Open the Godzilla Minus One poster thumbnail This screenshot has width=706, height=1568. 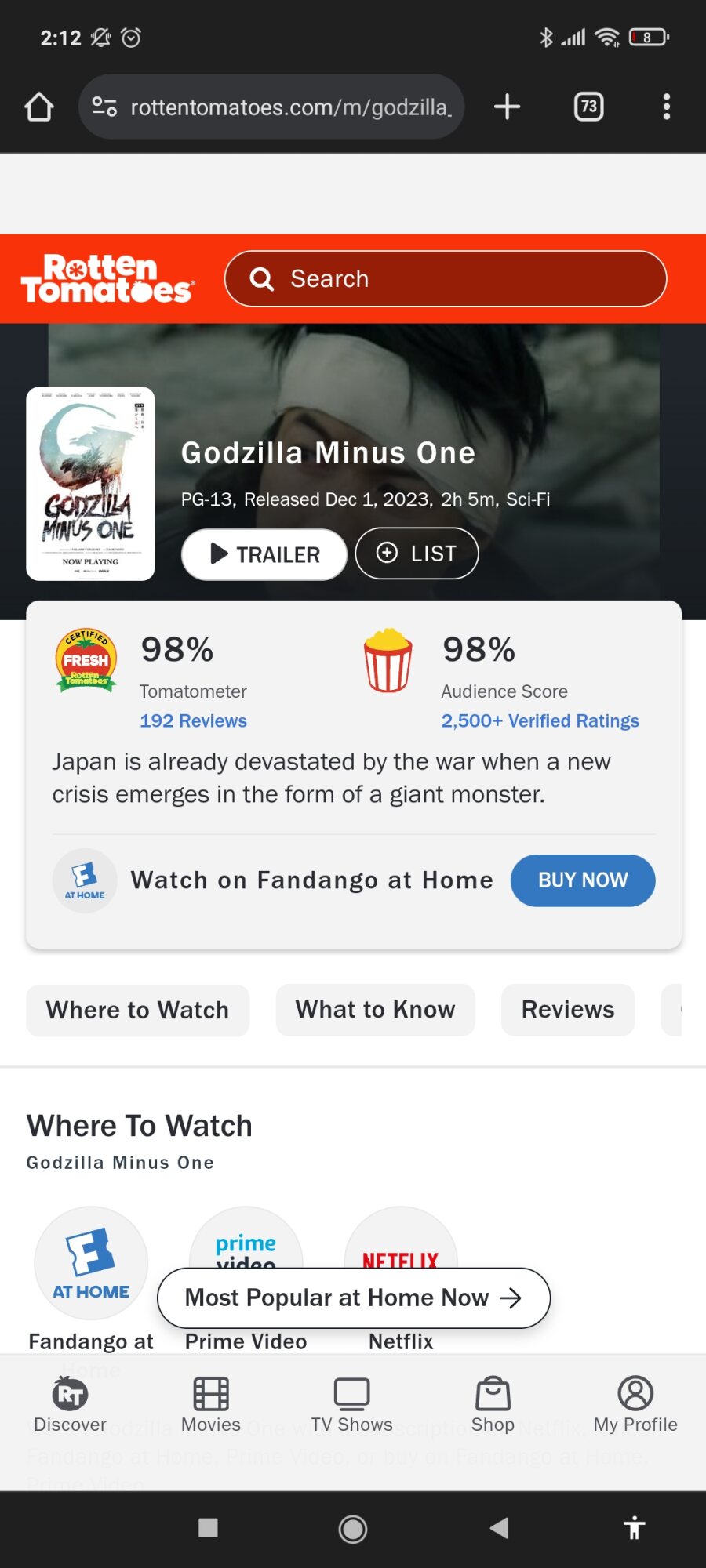(x=90, y=484)
